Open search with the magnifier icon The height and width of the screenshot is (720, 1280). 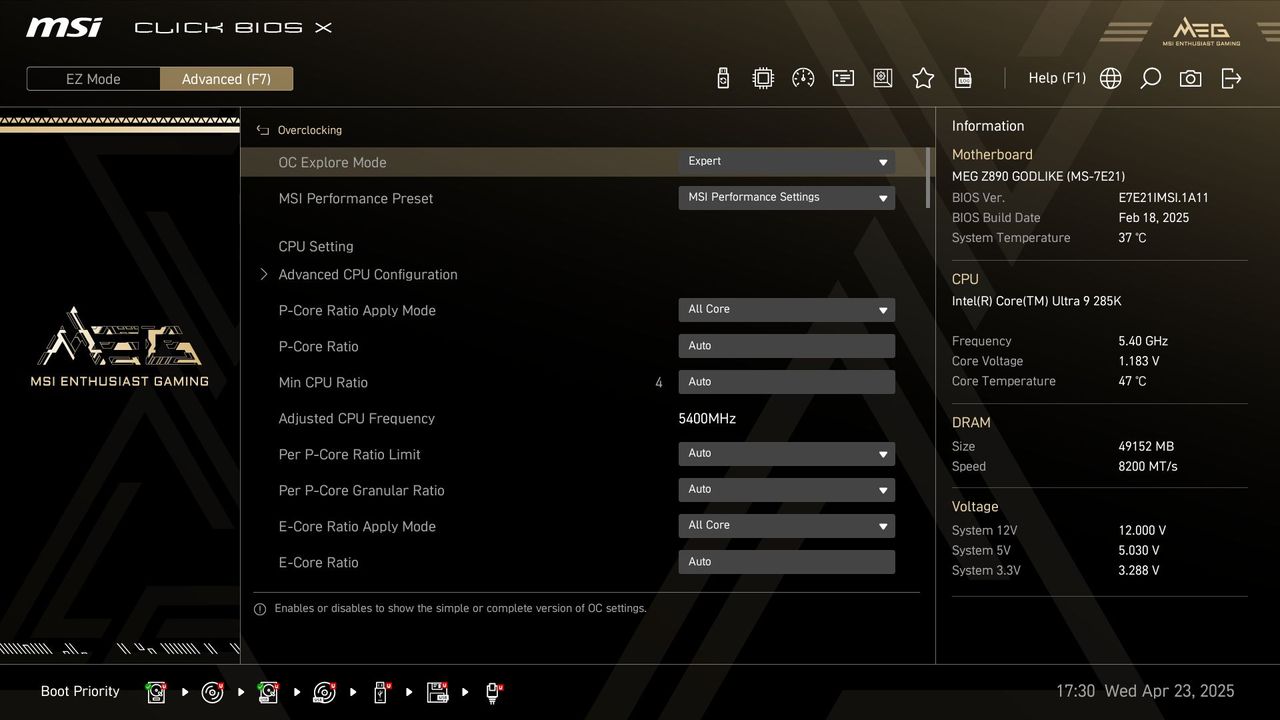click(1150, 78)
